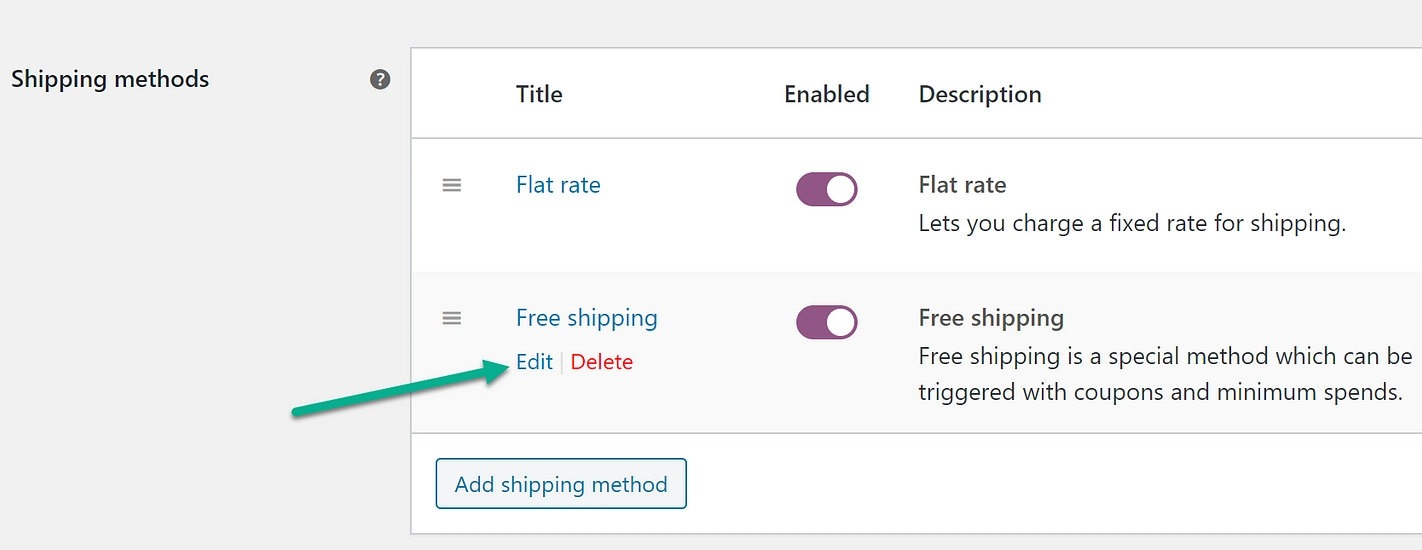Click 'Free shipping is a special method' line
This screenshot has height=550, width=1422.
coord(1165,356)
